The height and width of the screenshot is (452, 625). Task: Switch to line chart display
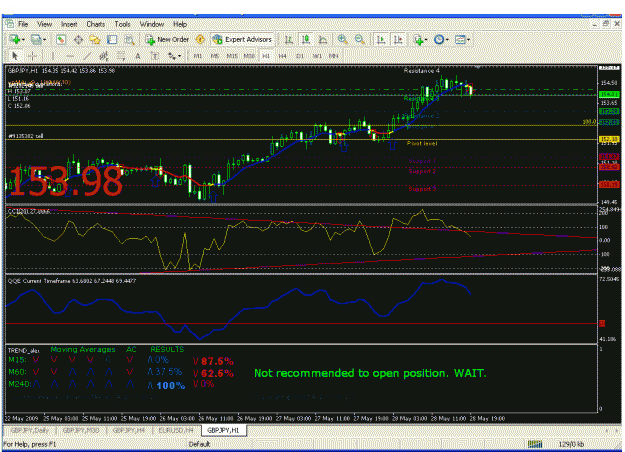click(323, 39)
